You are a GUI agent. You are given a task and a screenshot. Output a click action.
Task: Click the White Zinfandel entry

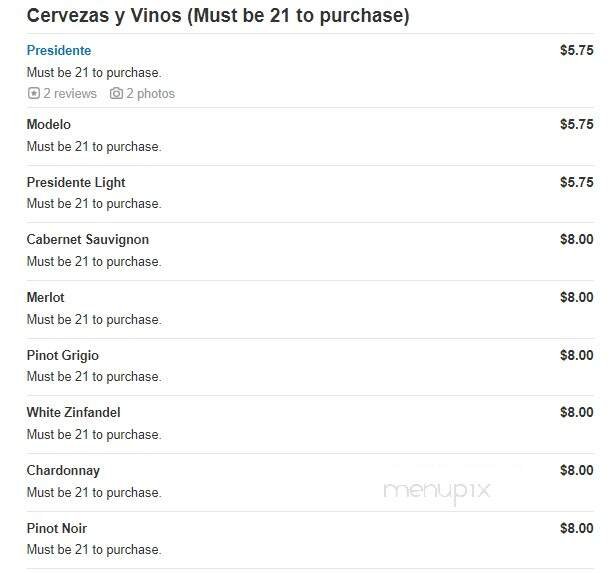coord(74,412)
